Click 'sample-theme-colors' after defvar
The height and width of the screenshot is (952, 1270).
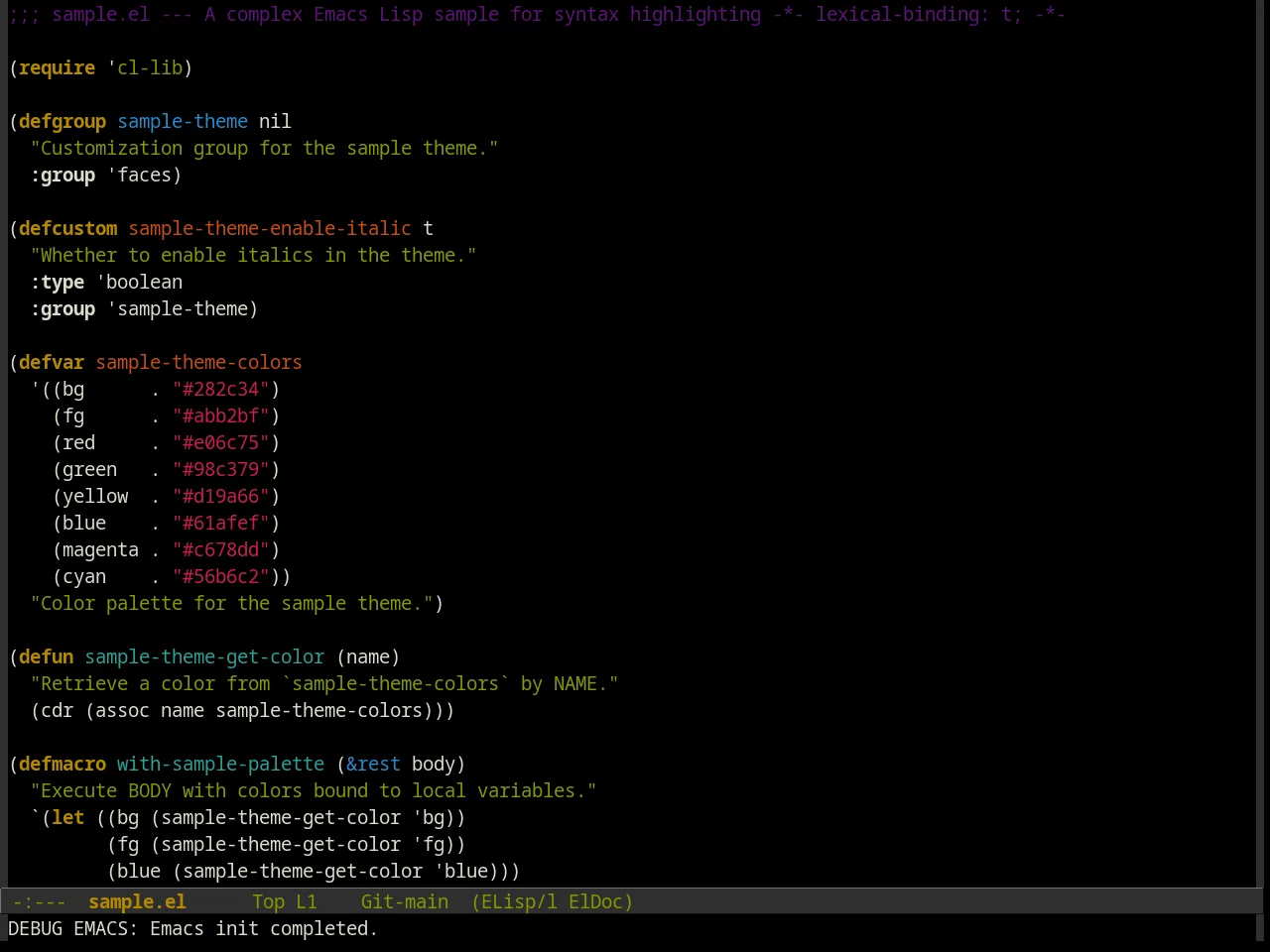coord(198,362)
